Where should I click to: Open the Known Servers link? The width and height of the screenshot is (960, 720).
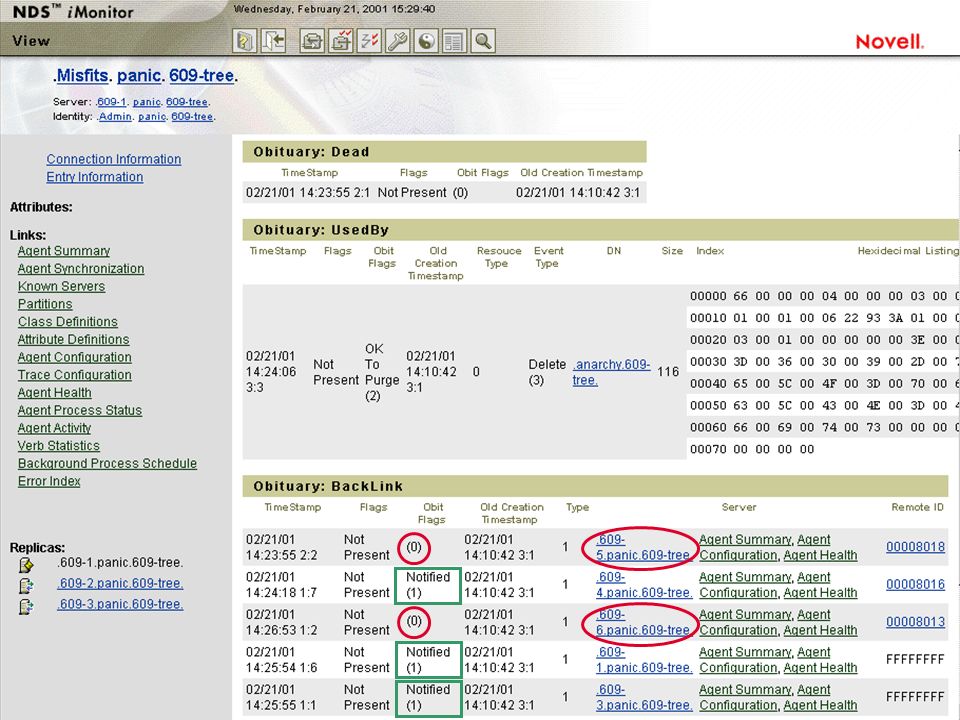pyautogui.click(x=61, y=287)
